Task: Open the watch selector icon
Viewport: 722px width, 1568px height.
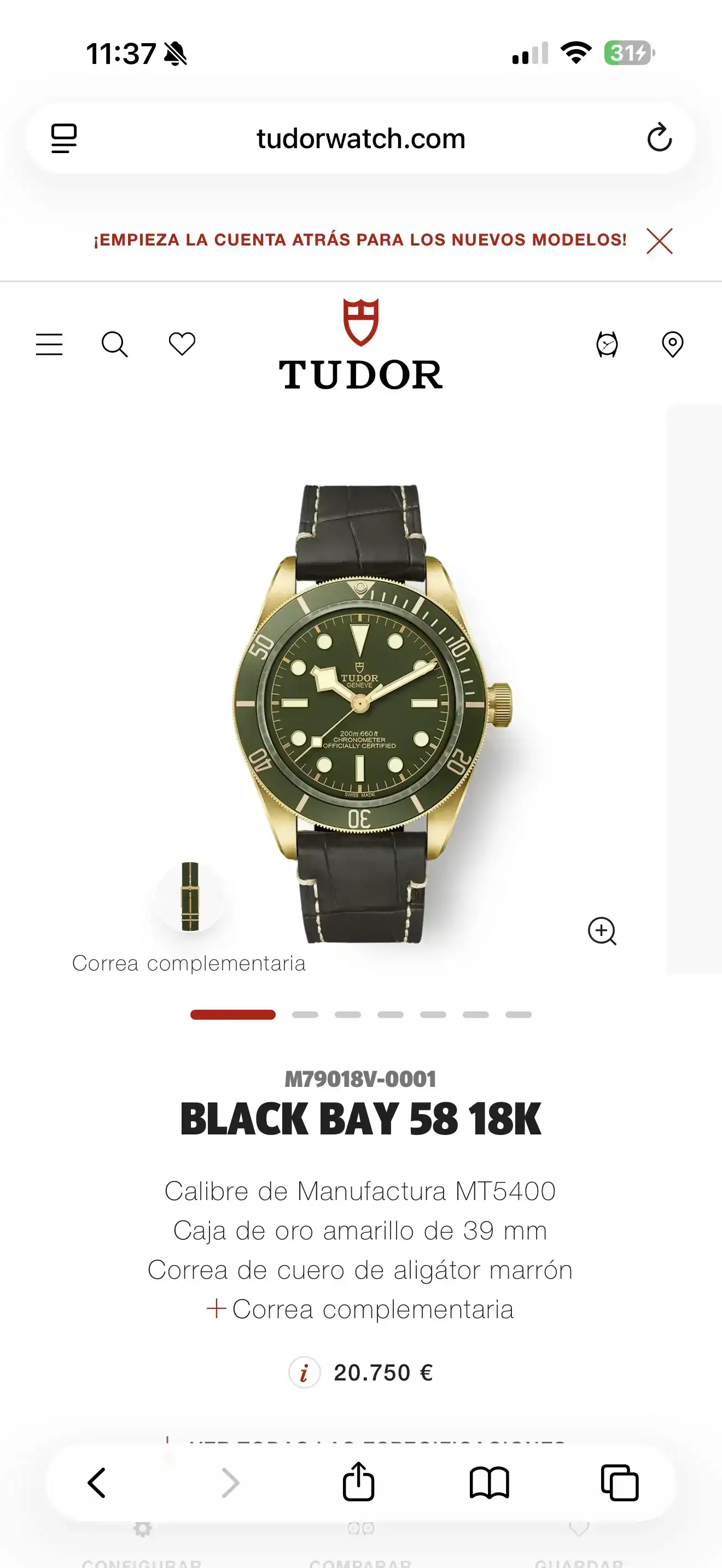Action: coord(607,344)
